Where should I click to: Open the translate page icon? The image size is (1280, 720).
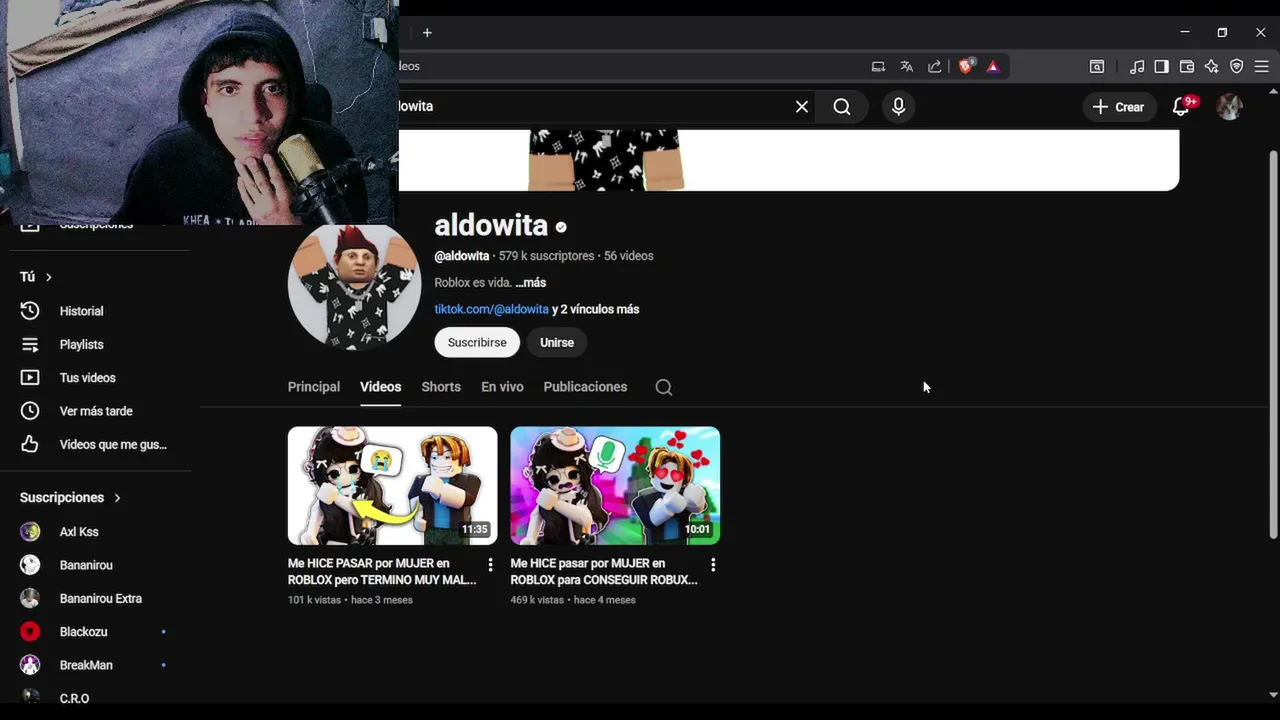(x=906, y=67)
